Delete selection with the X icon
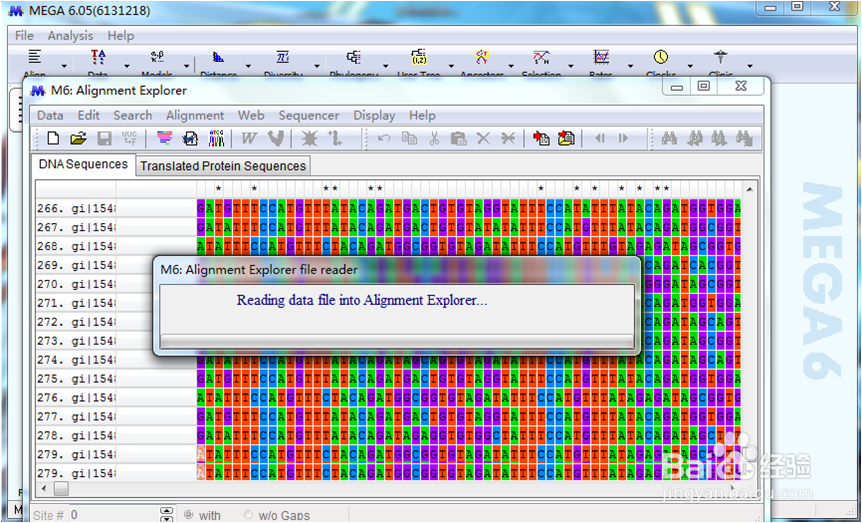 [483, 139]
